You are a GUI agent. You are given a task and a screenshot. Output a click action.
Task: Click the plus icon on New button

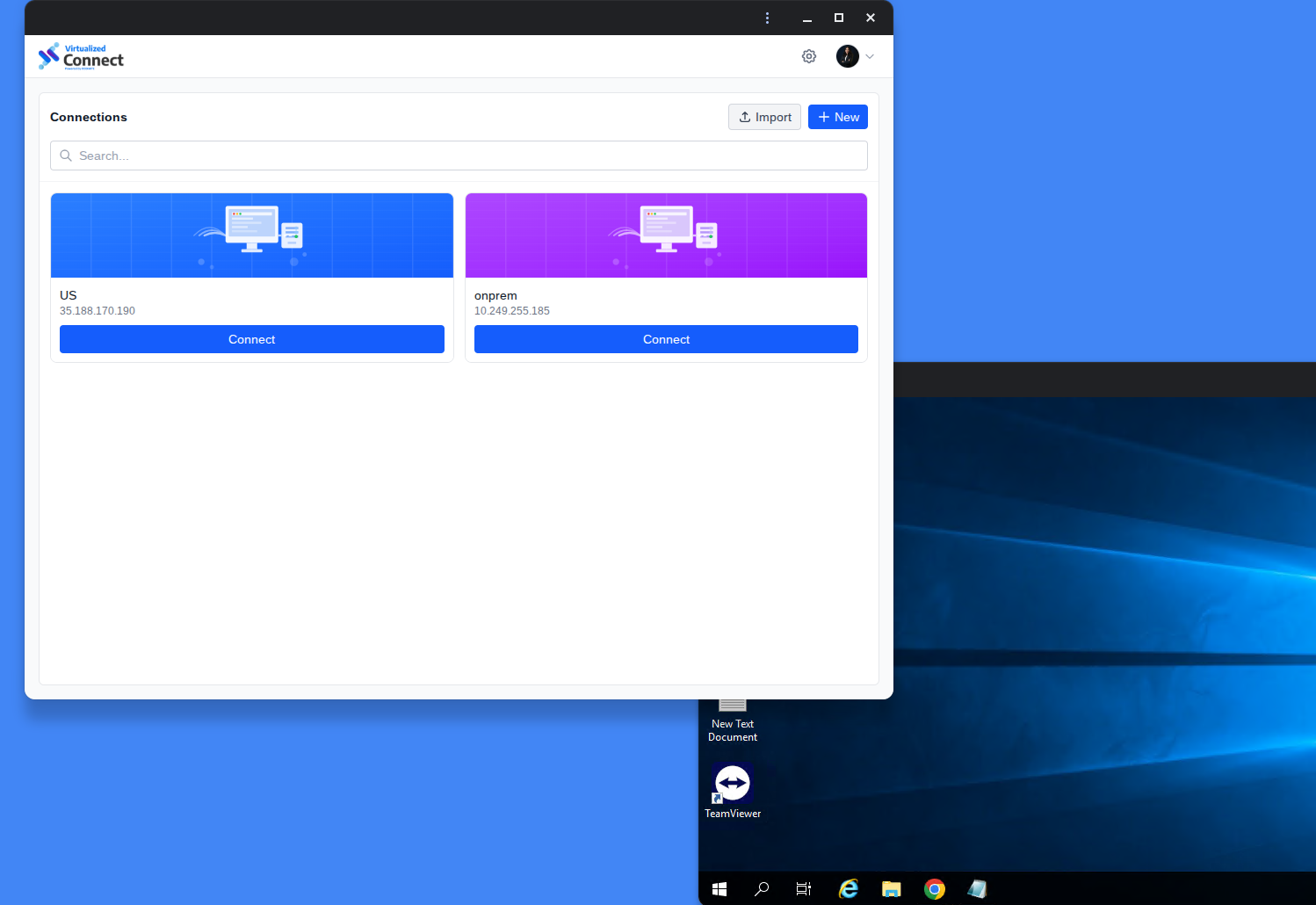tap(823, 116)
